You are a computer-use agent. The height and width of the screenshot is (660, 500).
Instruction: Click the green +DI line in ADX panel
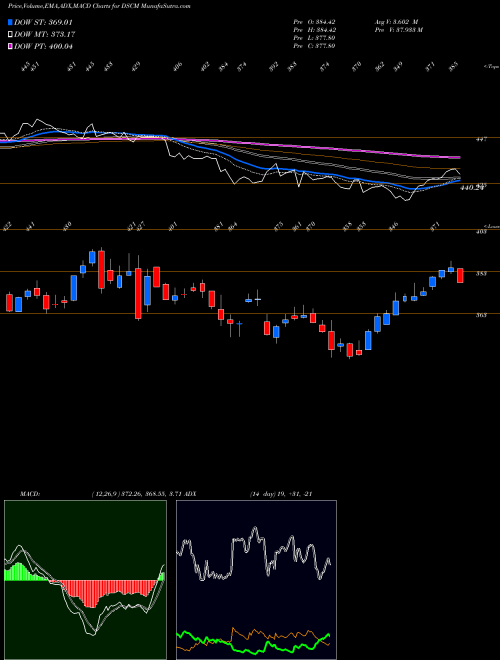pyautogui.click(x=253, y=650)
